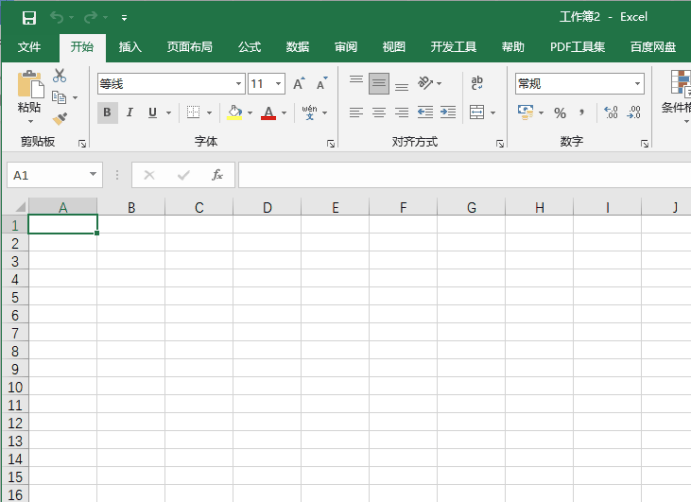
Task: Toggle Italic formatting
Action: point(130,112)
